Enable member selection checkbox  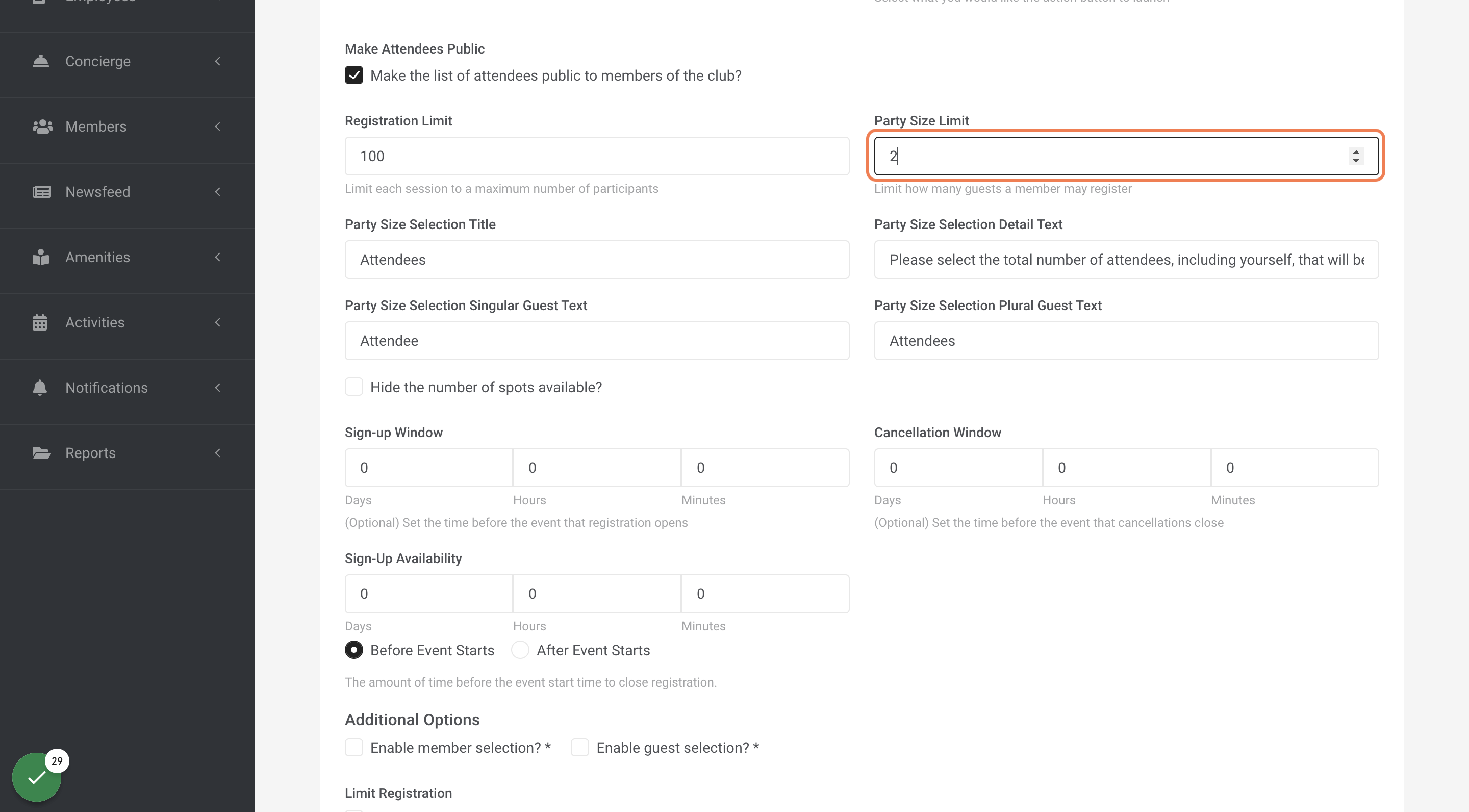tap(353, 747)
